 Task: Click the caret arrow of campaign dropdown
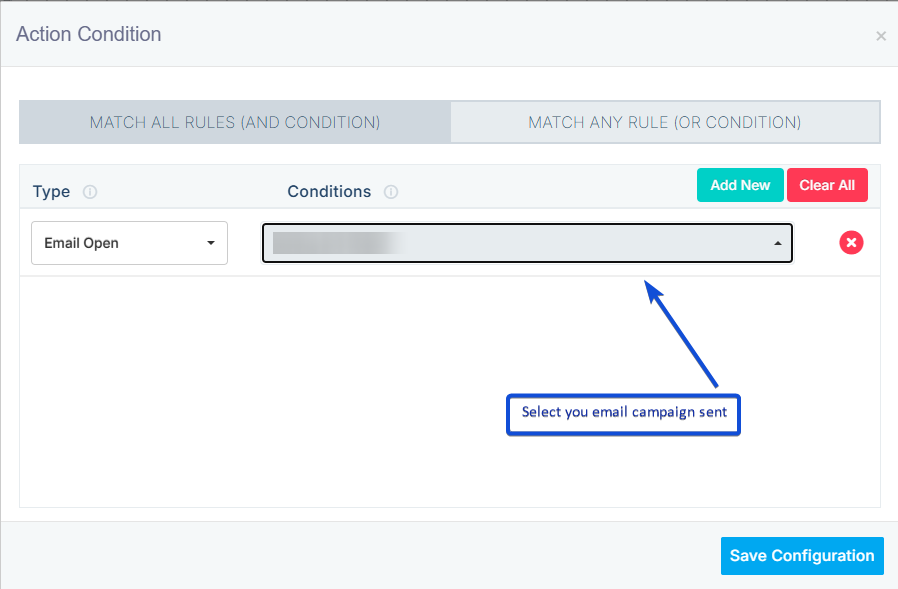[778, 243]
